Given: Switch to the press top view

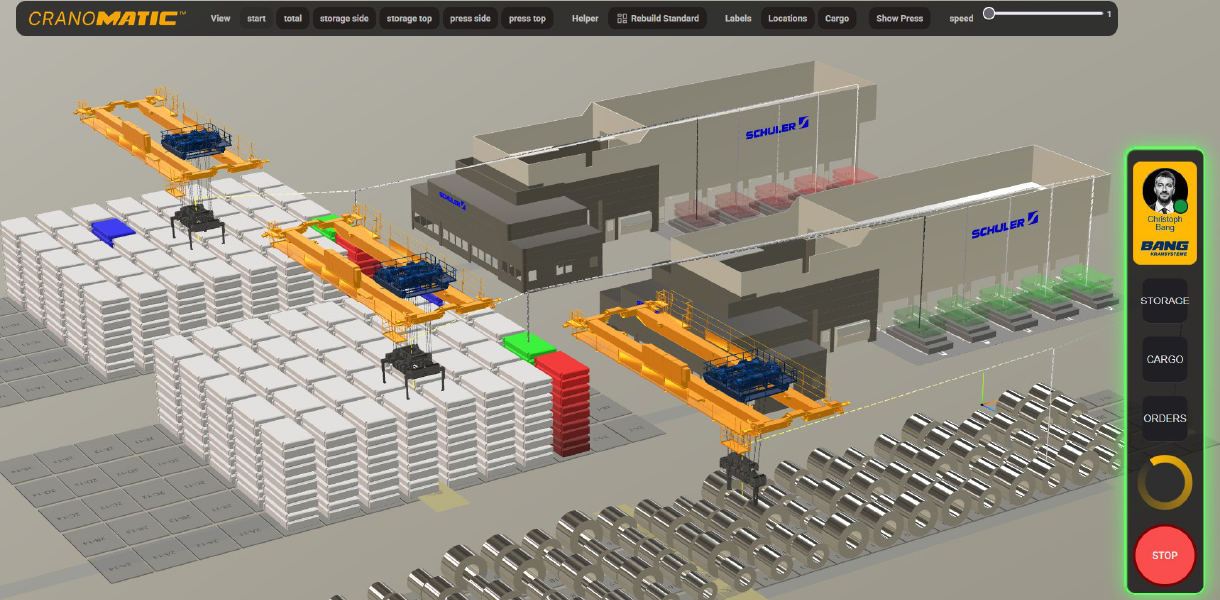Looking at the screenshot, I should [x=527, y=18].
